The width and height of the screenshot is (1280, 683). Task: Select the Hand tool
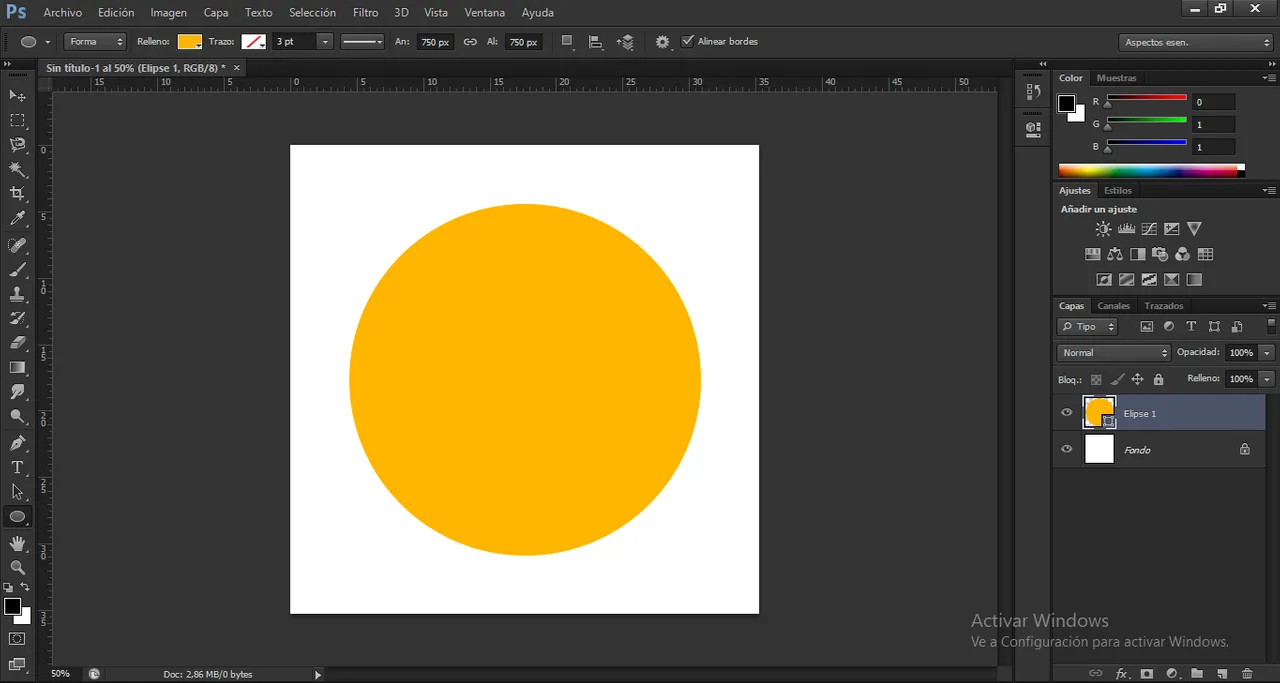[17, 543]
